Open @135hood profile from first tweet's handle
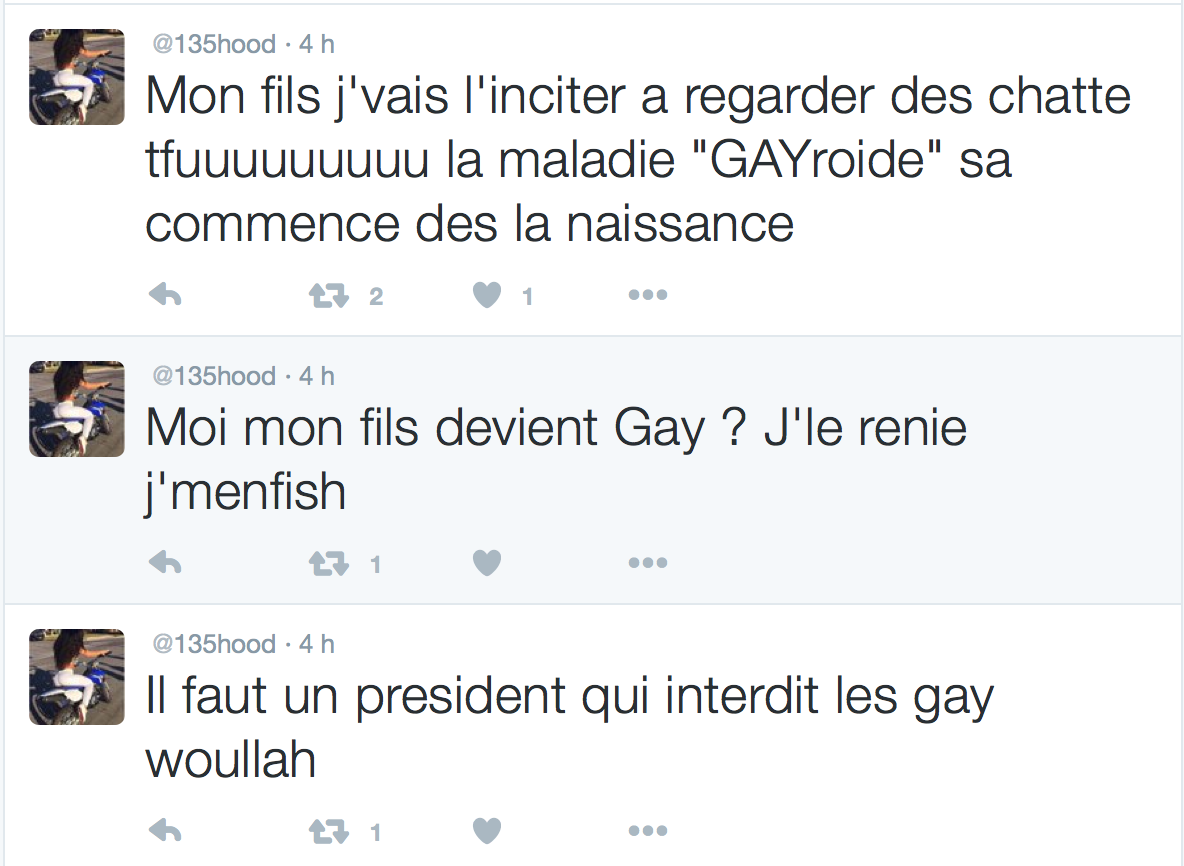This screenshot has height=866, width=1184. tap(213, 44)
